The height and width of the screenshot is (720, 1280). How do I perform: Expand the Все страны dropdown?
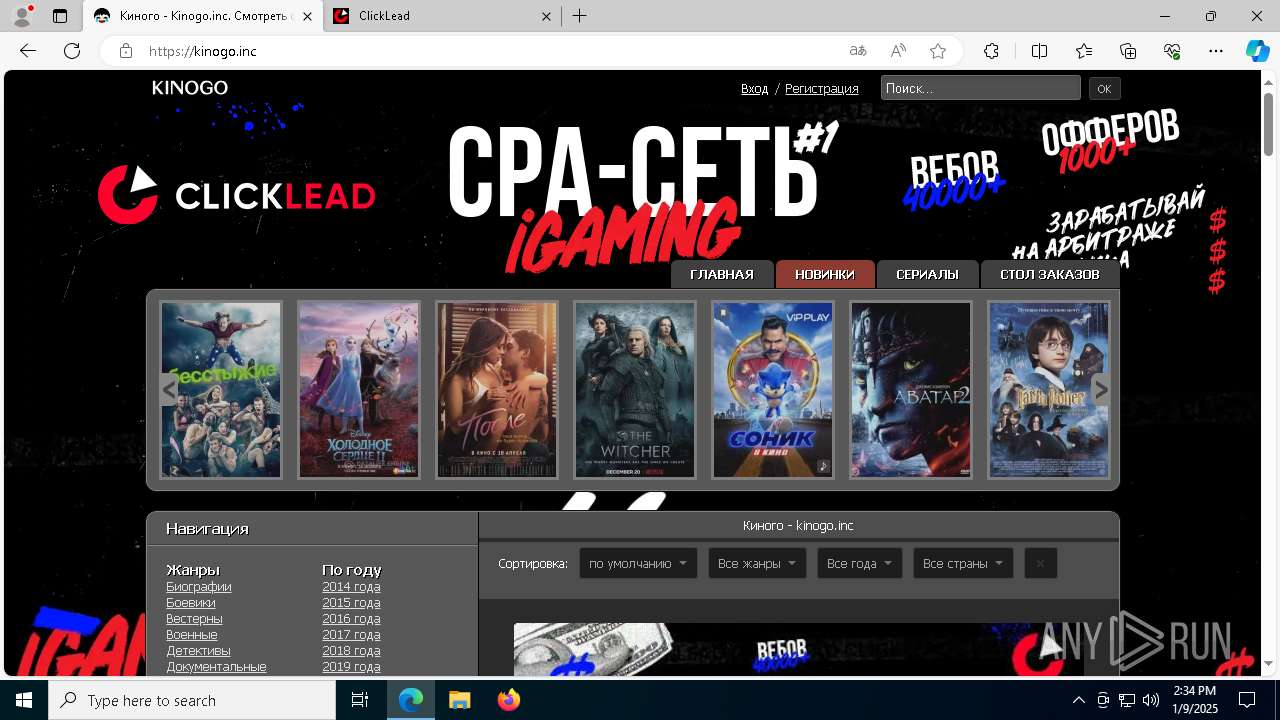(x=963, y=563)
